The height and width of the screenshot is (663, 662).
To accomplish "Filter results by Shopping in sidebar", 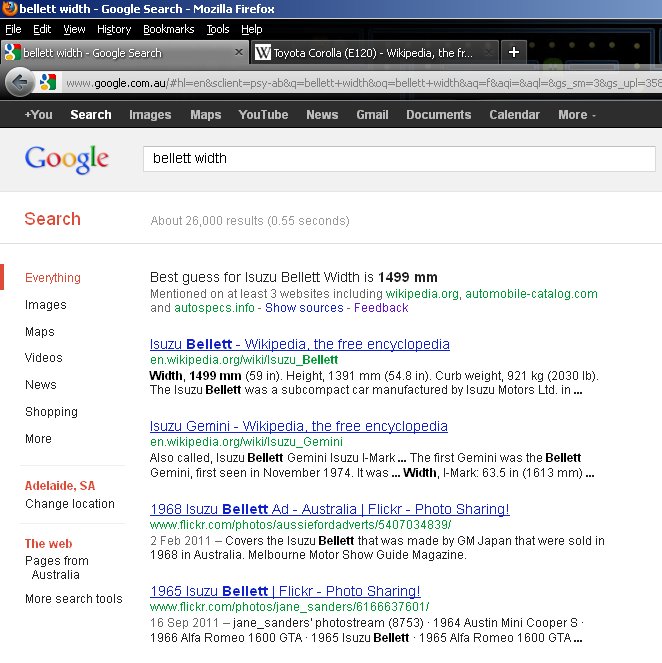I will coord(51,412).
